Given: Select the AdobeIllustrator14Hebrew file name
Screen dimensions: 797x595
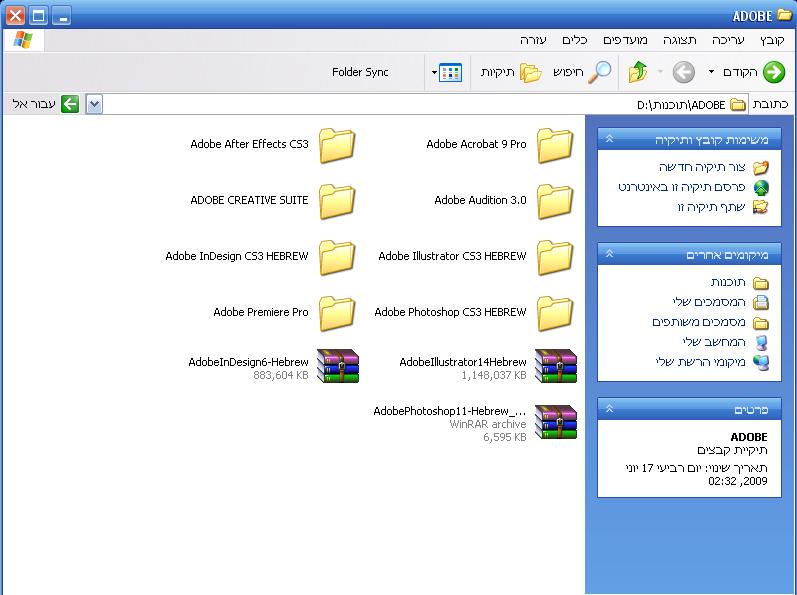Looking at the screenshot, I should pyautogui.click(x=463, y=362).
